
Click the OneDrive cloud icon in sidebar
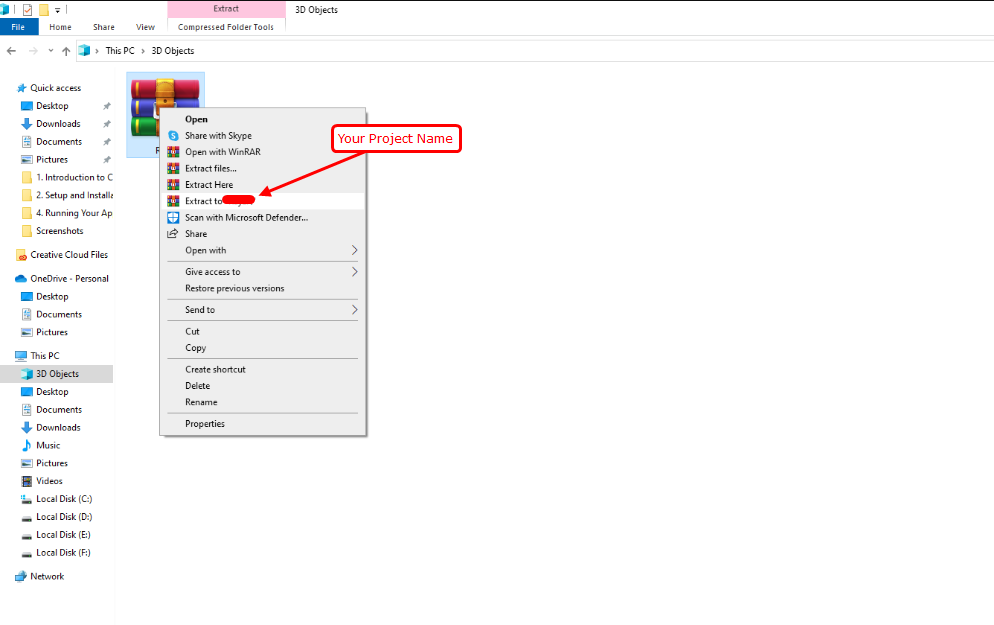point(21,279)
